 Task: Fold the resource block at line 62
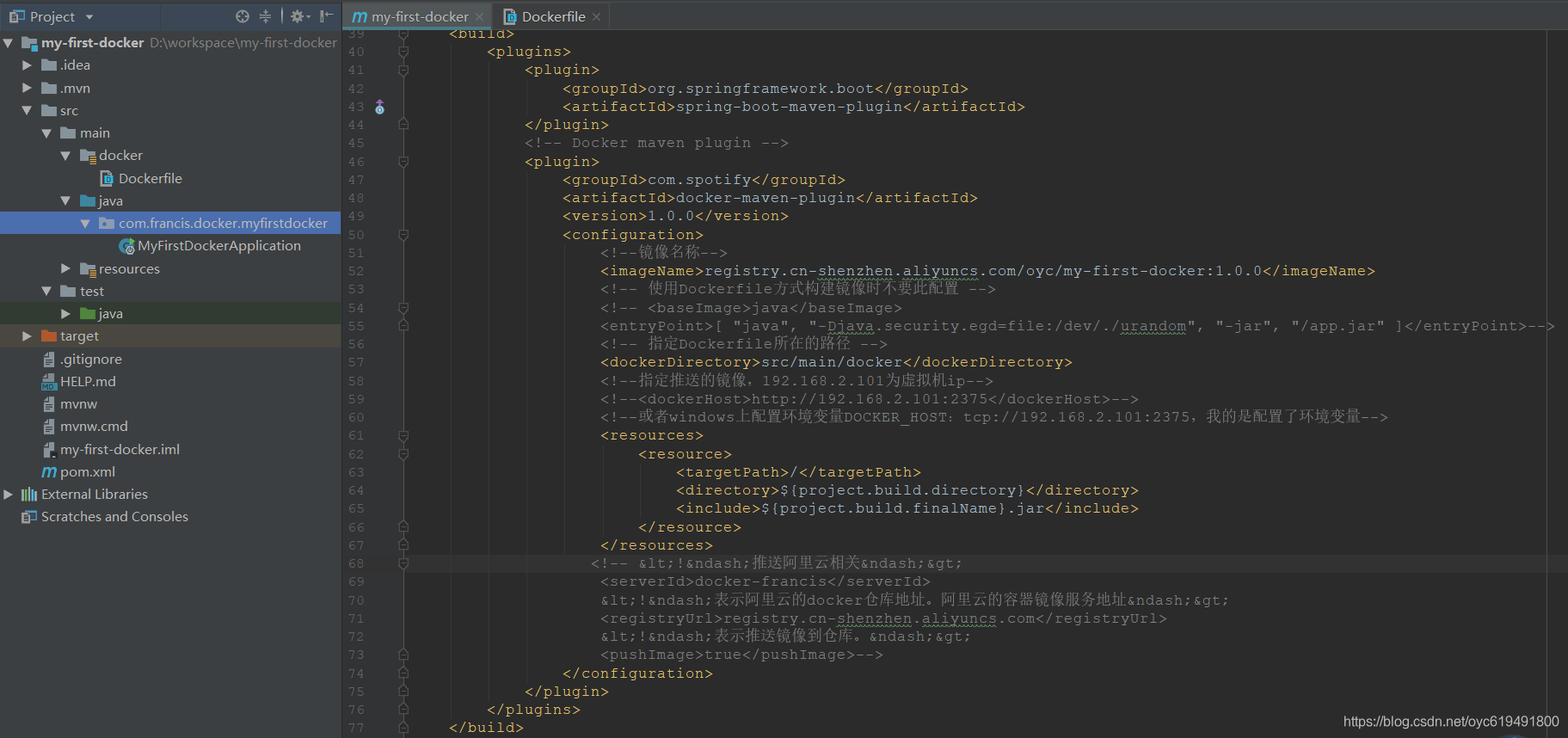click(403, 454)
